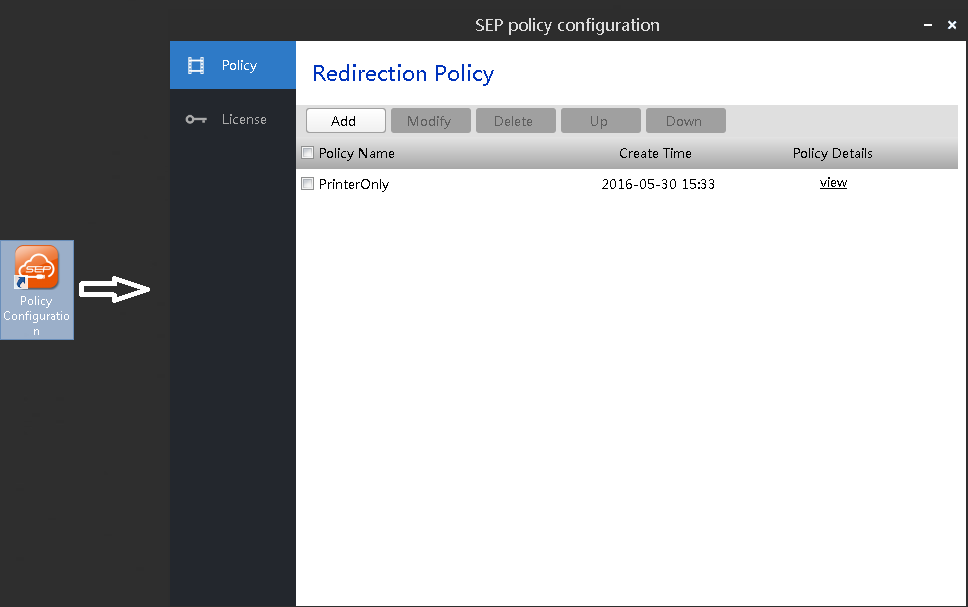This screenshot has width=968, height=607.
Task: Close the SEP policy configuration window
Action: click(952, 25)
